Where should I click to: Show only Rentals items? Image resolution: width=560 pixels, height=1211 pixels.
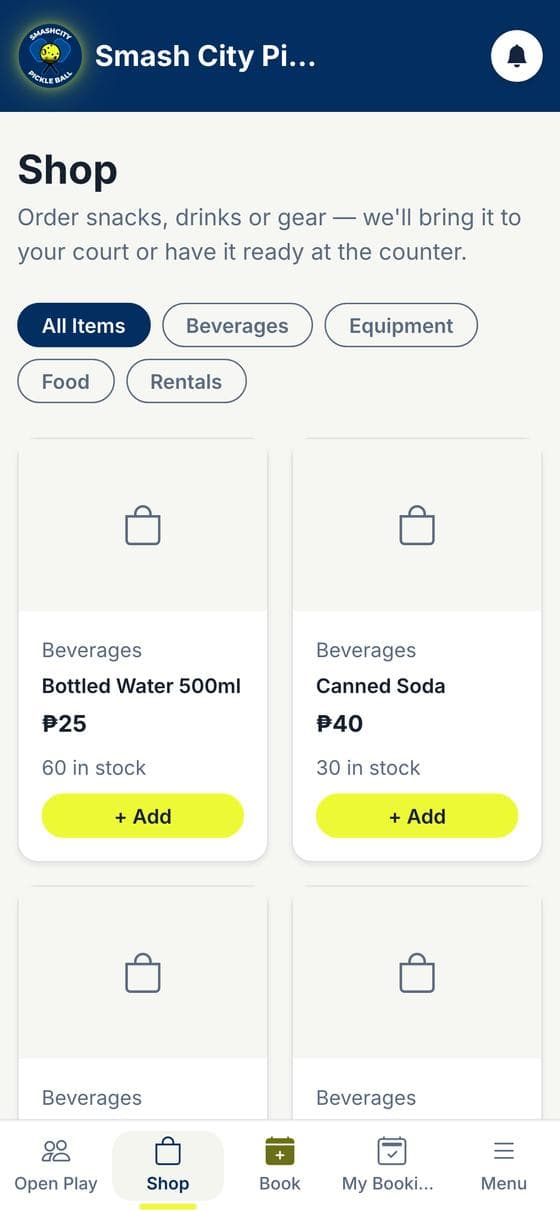pyautogui.click(x=186, y=381)
